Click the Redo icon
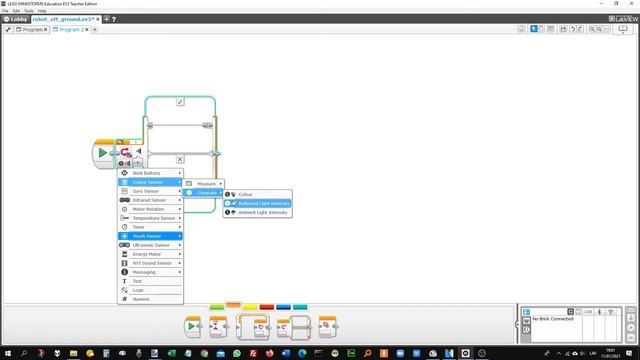Viewport: 640px width, 360px height. click(x=580, y=29)
